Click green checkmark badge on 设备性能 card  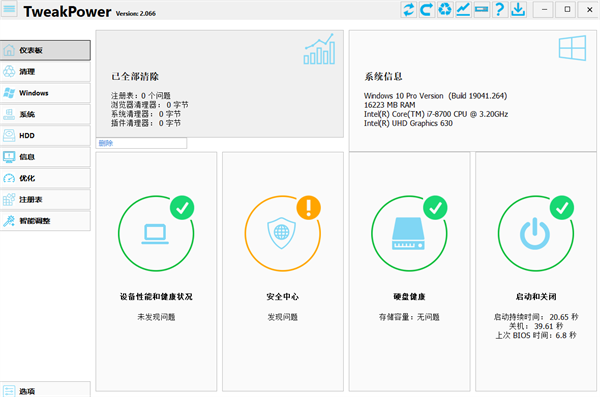(x=182, y=208)
